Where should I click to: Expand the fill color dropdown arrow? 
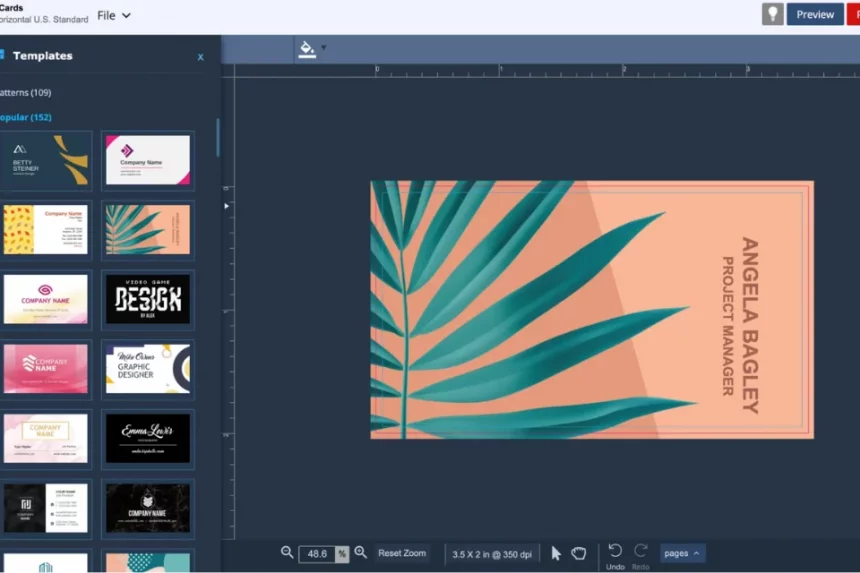(324, 48)
